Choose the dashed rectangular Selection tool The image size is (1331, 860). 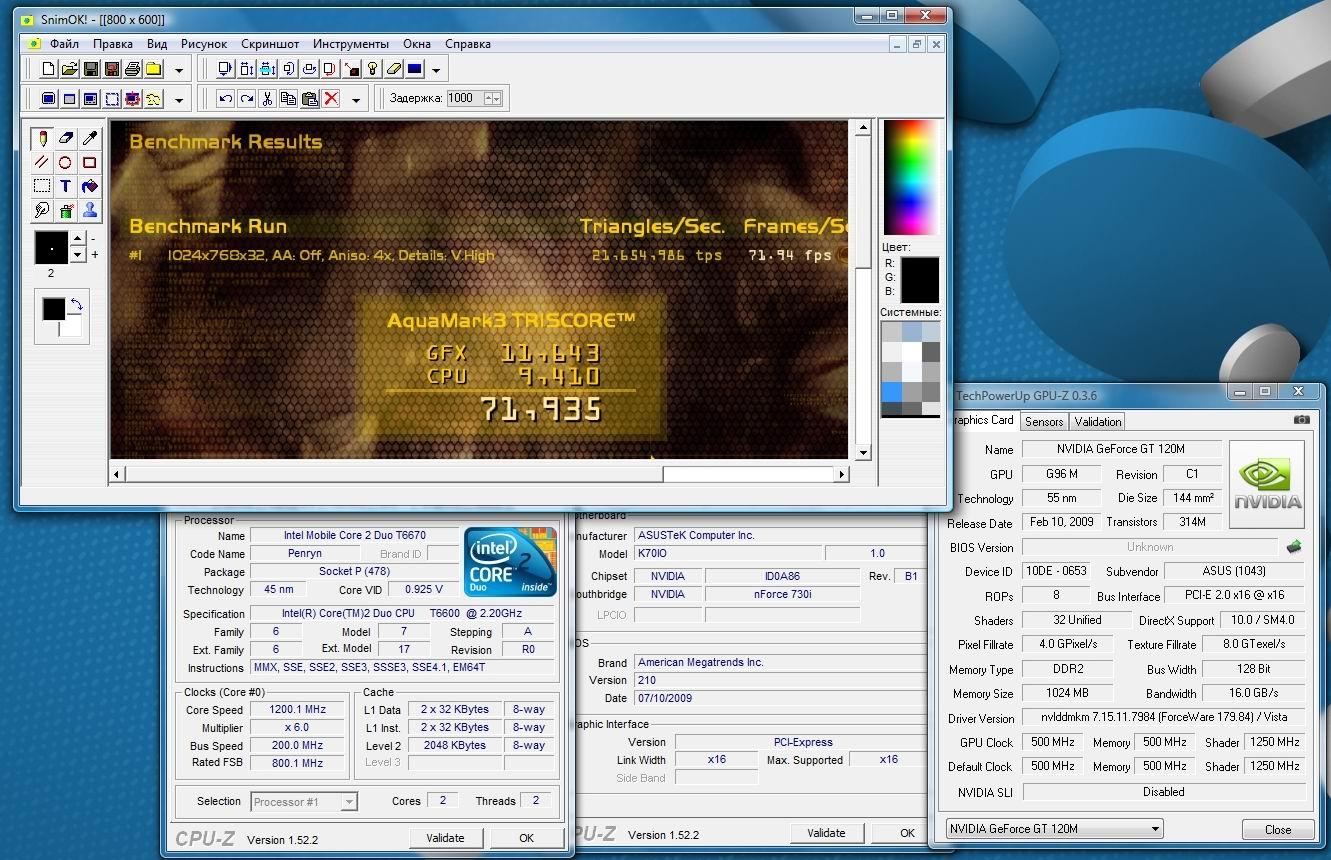(x=41, y=186)
